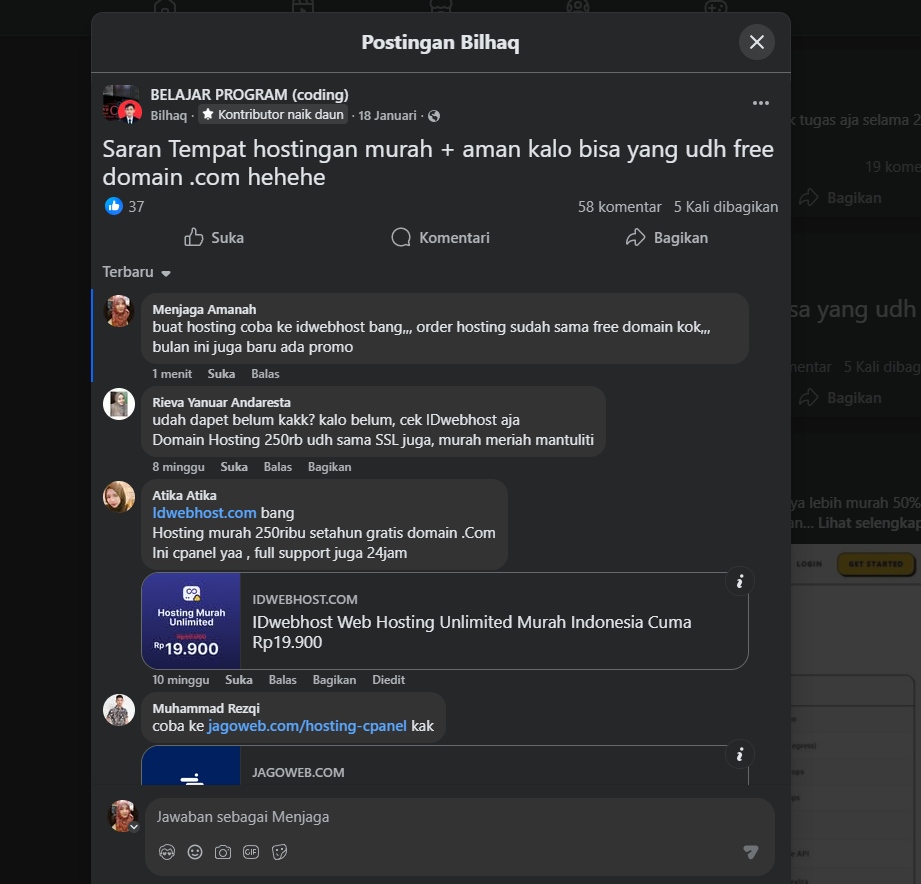Expand the Terbaru comment sorting dropdown
This screenshot has height=884, width=921.
137,272
